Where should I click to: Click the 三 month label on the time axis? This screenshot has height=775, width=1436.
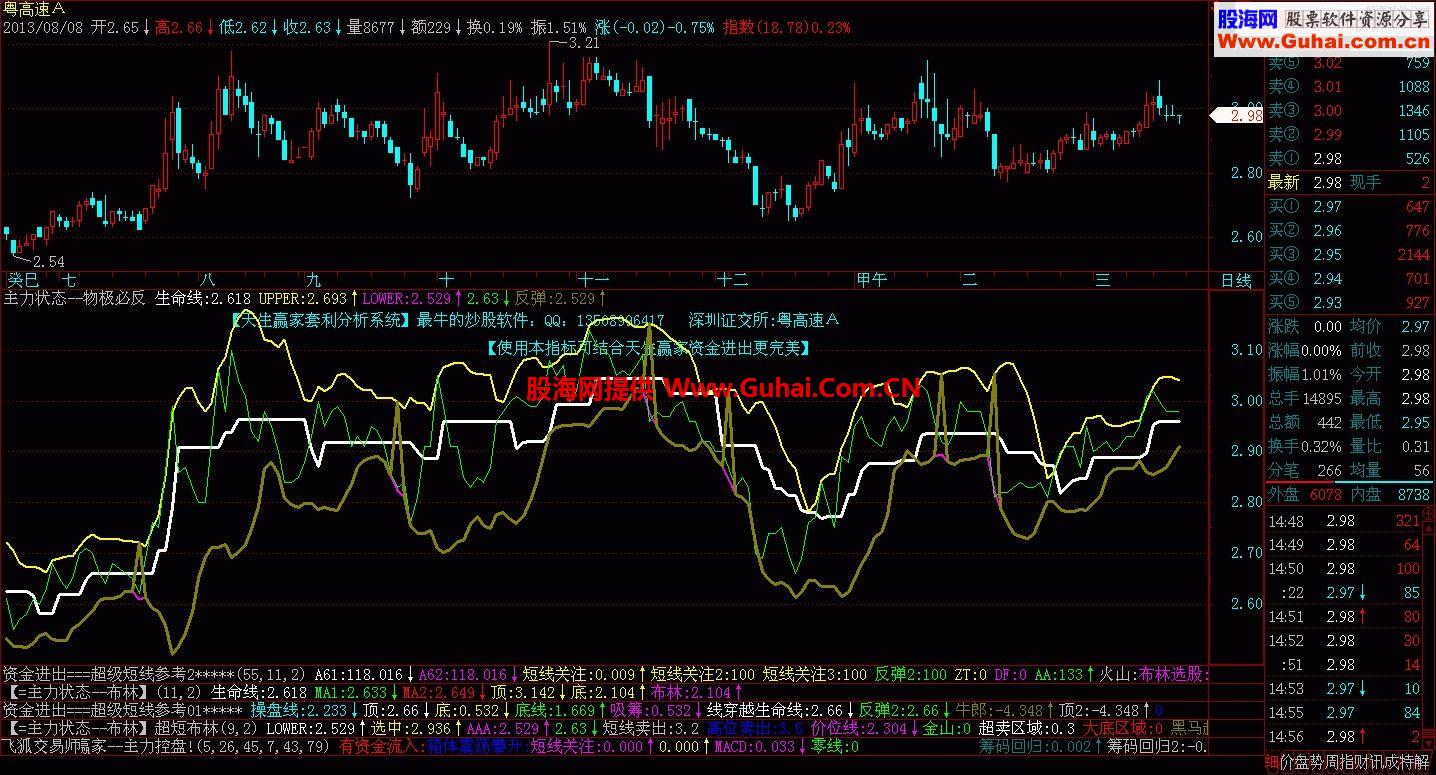tap(1104, 281)
